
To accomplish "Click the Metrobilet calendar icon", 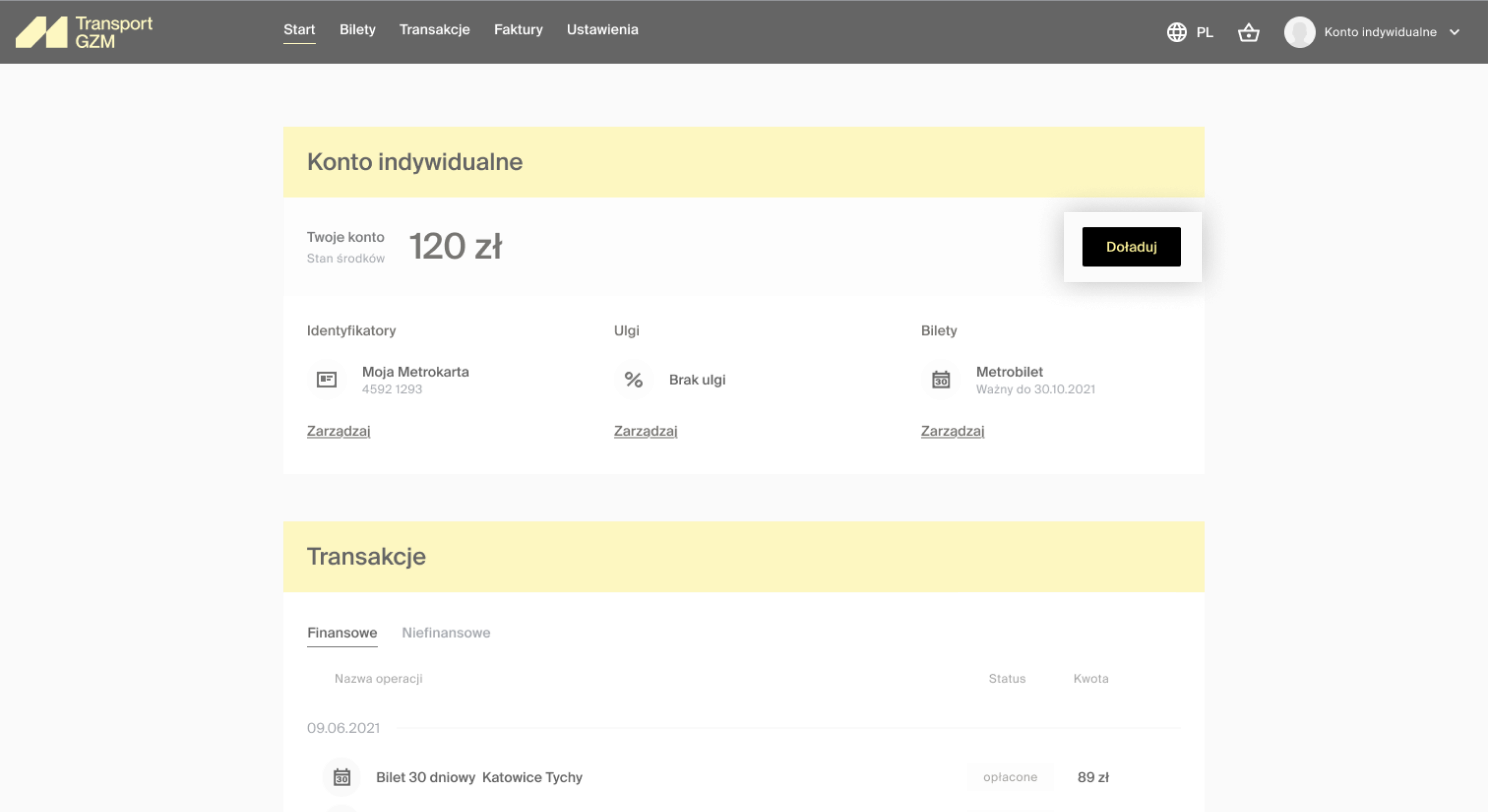I will click(940, 380).
